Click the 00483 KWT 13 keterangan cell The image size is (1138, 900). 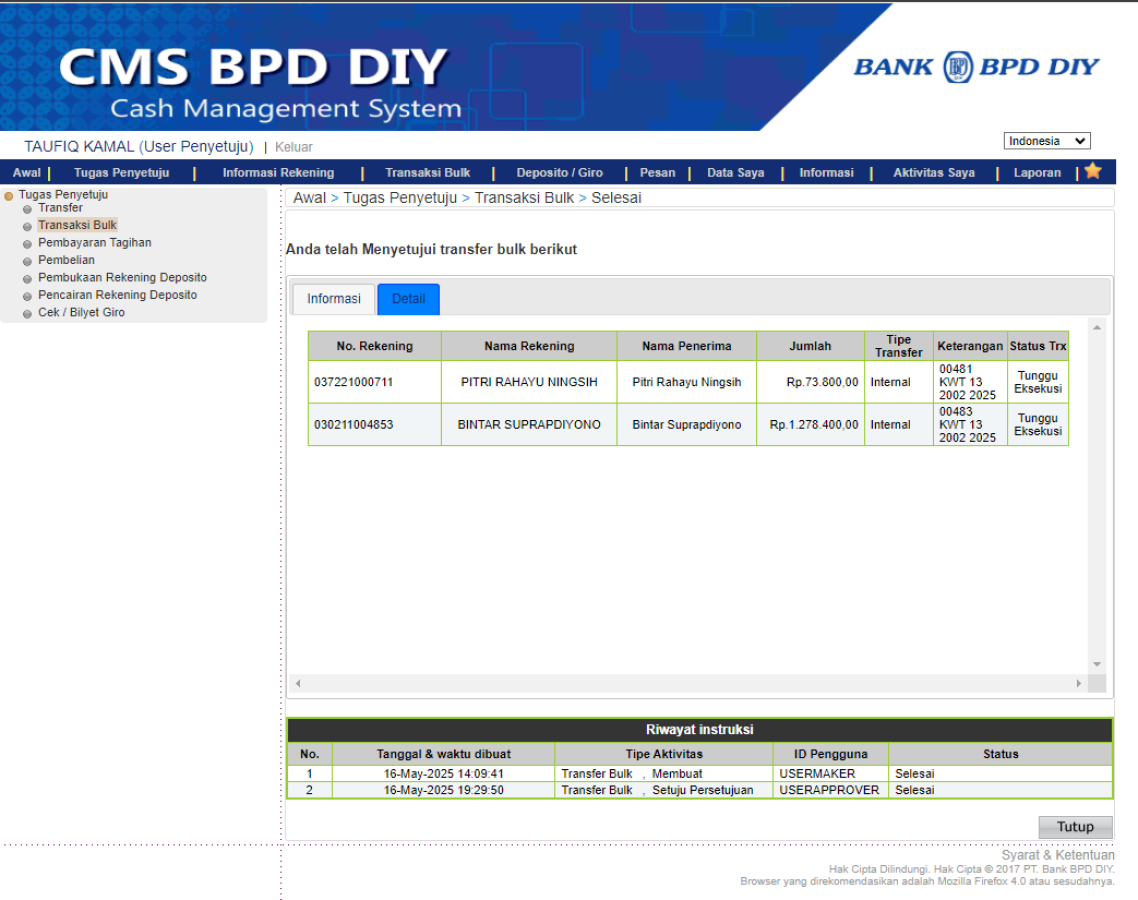tap(970, 425)
